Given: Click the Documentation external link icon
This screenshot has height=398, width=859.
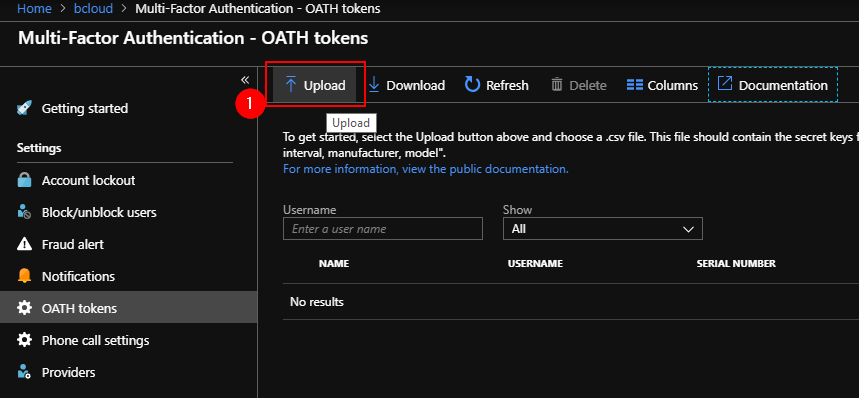Looking at the screenshot, I should 725,83.
